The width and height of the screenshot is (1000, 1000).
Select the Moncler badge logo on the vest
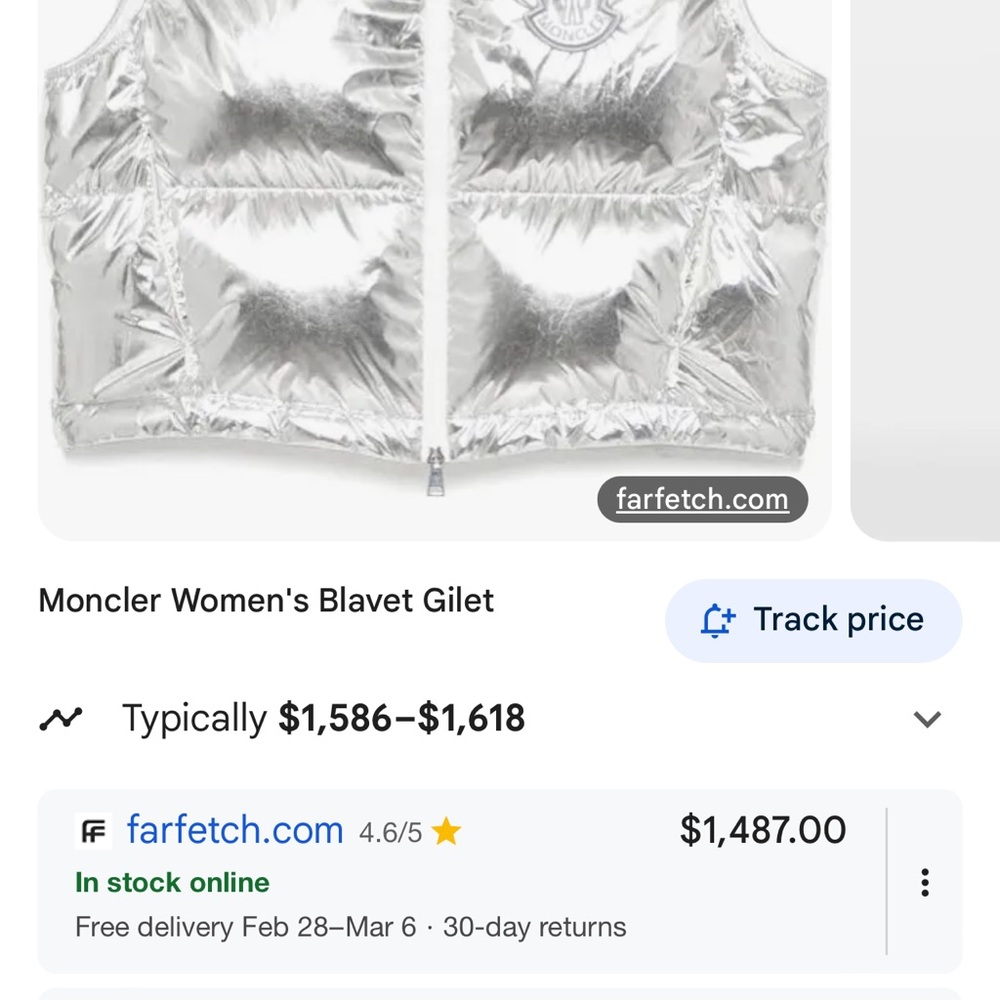570,20
